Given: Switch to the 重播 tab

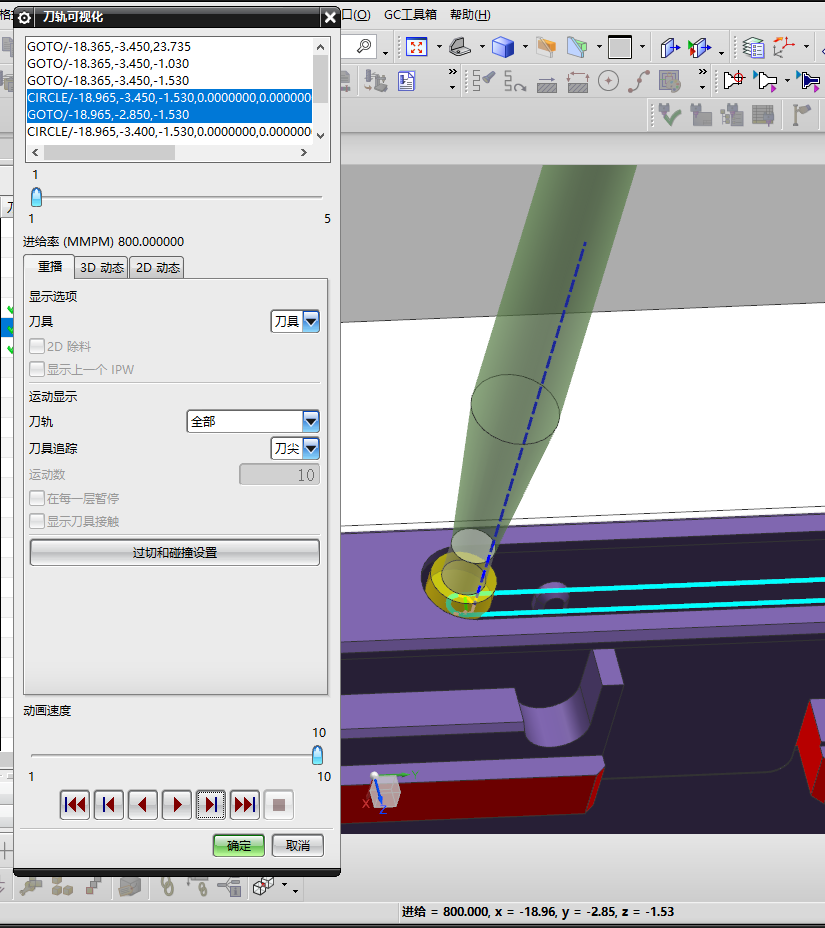Looking at the screenshot, I should coord(49,267).
